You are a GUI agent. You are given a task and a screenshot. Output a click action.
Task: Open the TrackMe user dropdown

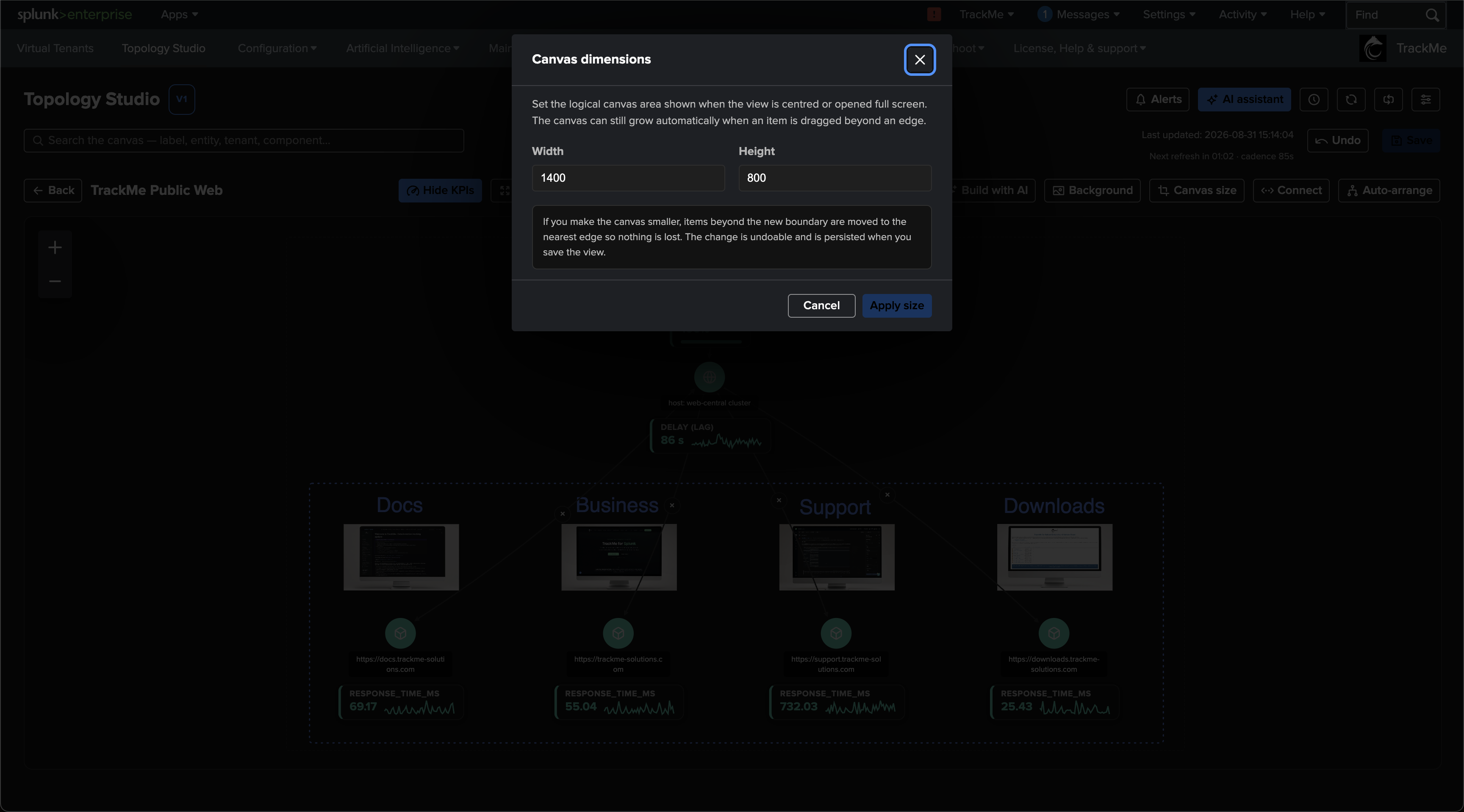coord(986,15)
